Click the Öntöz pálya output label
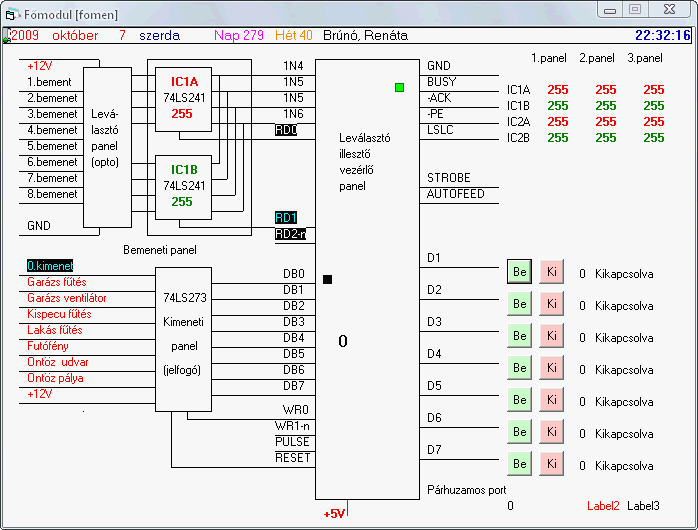 point(55,378)
